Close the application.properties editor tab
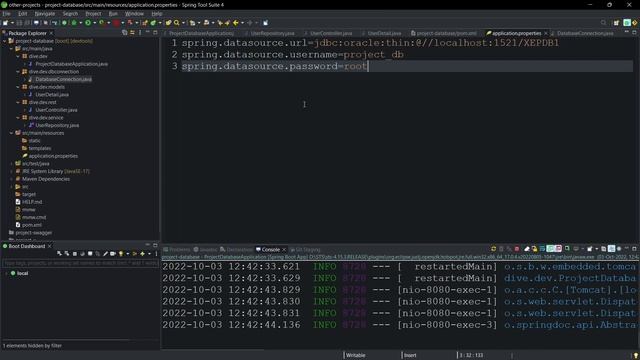The image size is (640, 360). pos(546,33)
